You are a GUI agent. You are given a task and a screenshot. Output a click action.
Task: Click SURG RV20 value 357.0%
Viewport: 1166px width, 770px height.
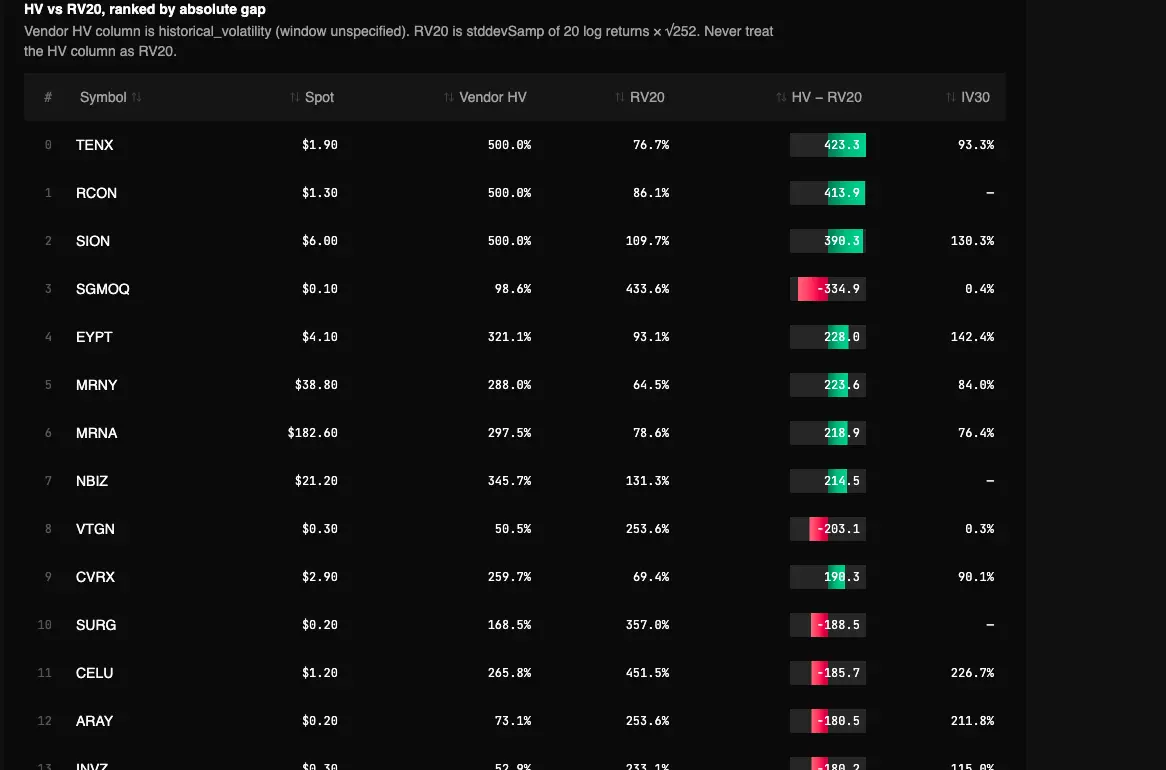(x=648, y=625)
